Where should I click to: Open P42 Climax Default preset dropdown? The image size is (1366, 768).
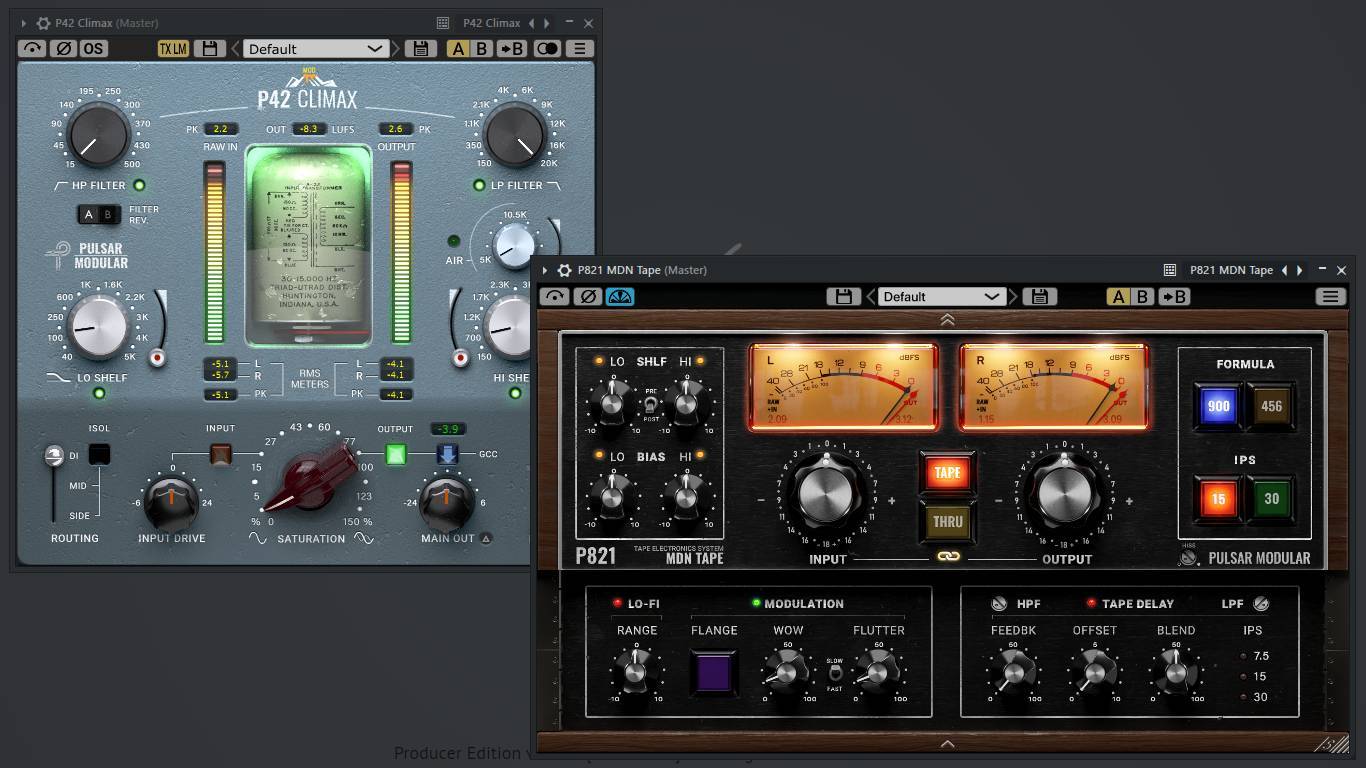pyautogui.click(x=316, y=48)
